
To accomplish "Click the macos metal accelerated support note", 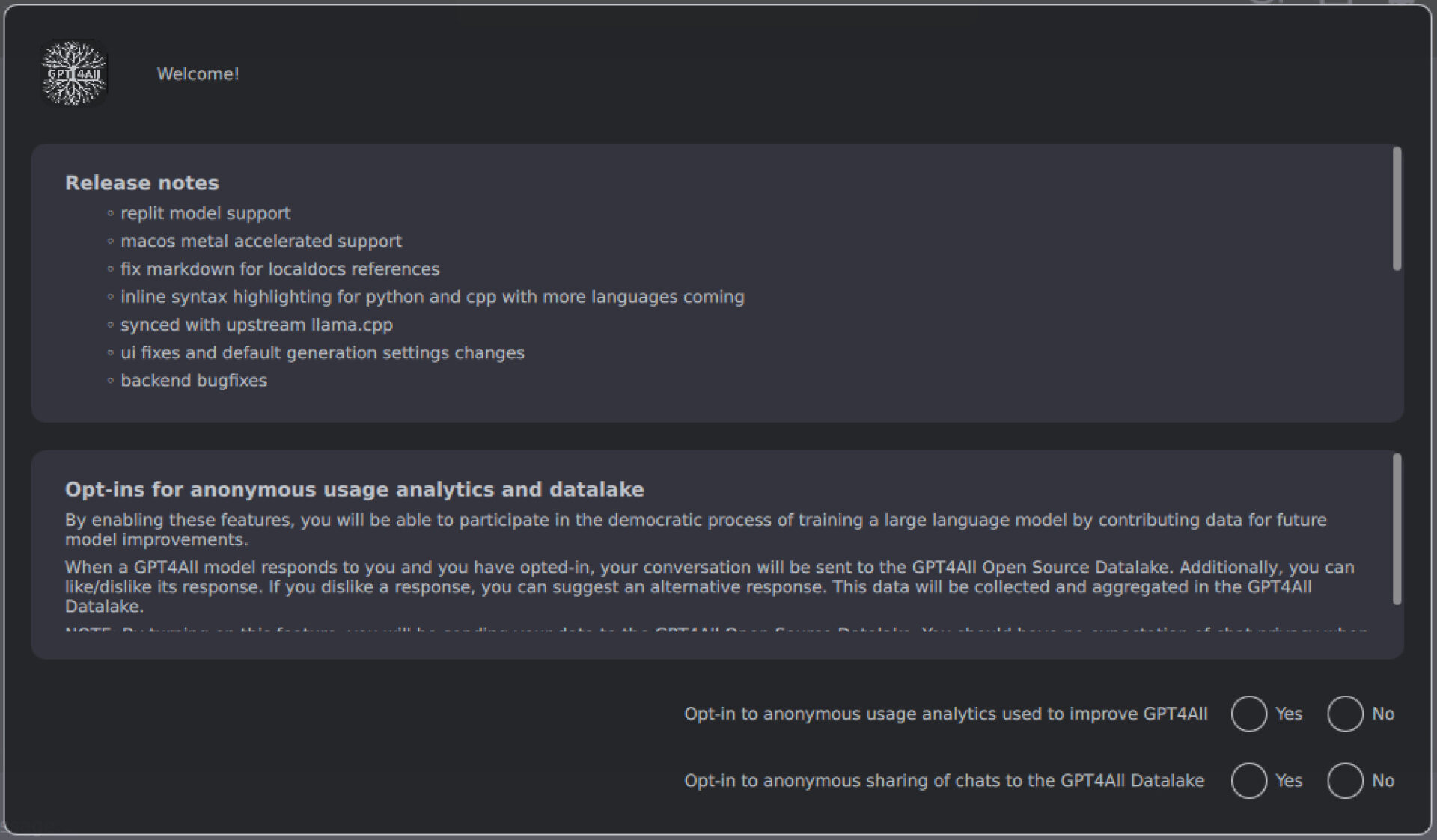I will [261, 241].
